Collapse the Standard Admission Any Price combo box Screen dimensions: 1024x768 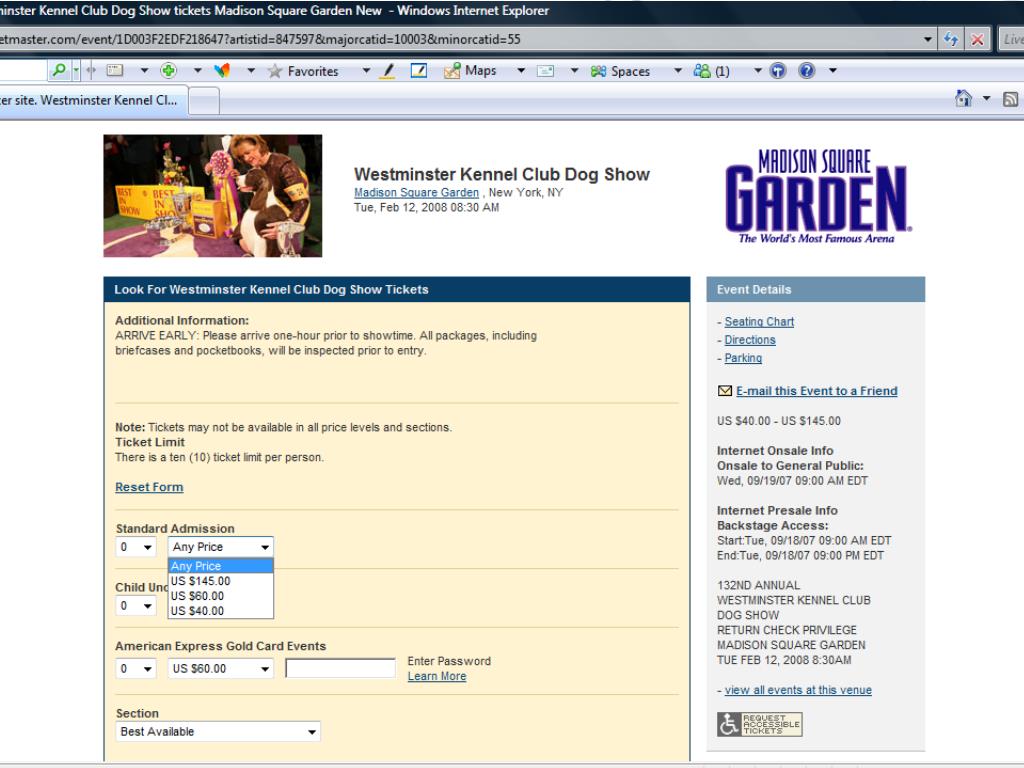221,547
